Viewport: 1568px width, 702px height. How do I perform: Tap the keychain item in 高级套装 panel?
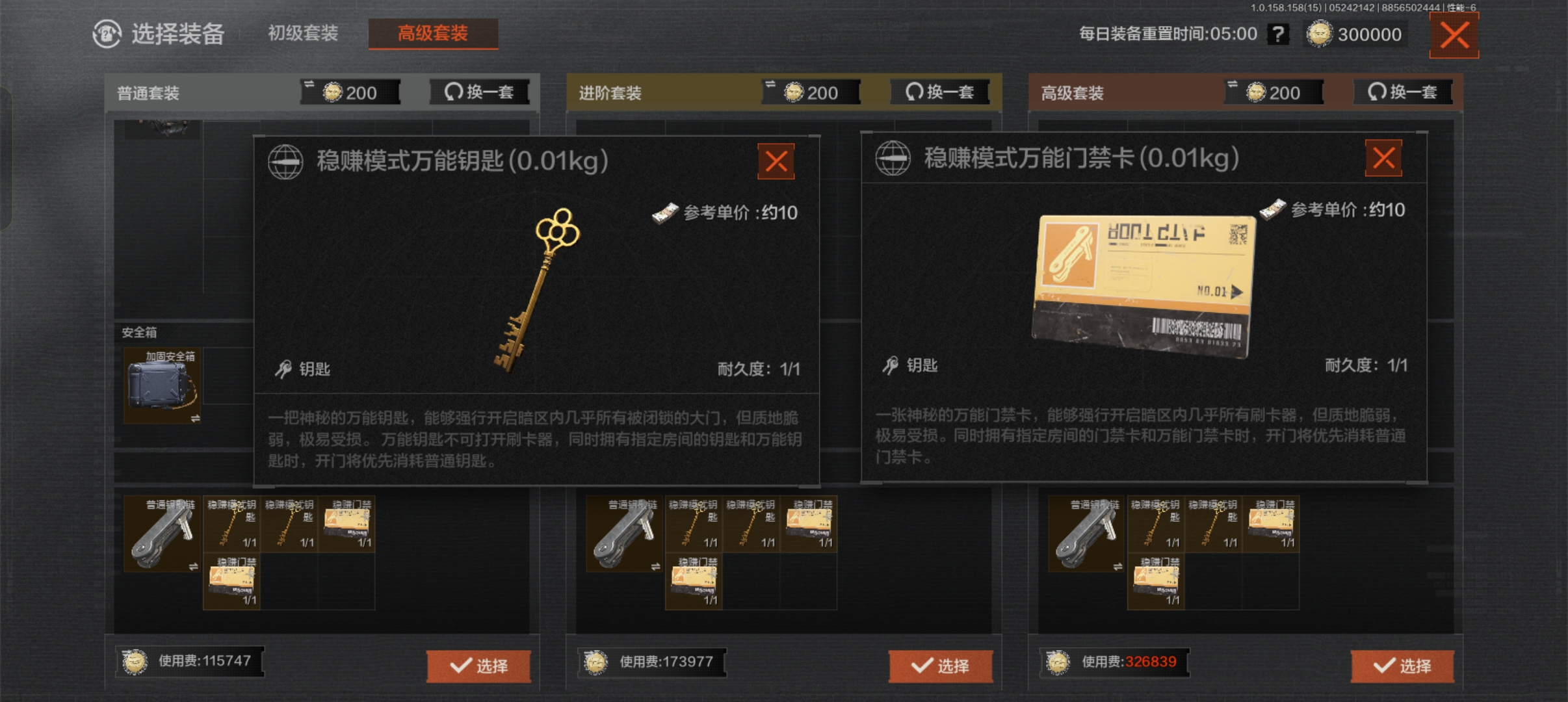[x=1087, y=534]
